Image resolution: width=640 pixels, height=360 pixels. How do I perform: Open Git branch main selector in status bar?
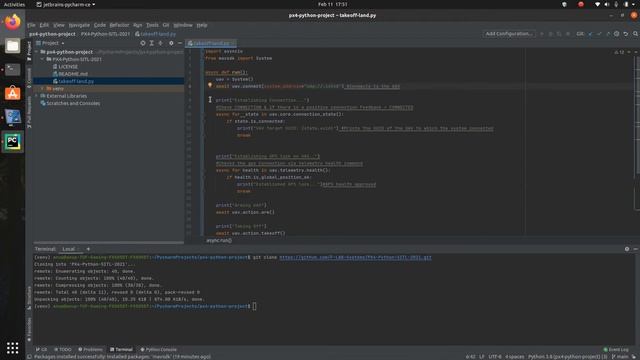coord(620,357)
